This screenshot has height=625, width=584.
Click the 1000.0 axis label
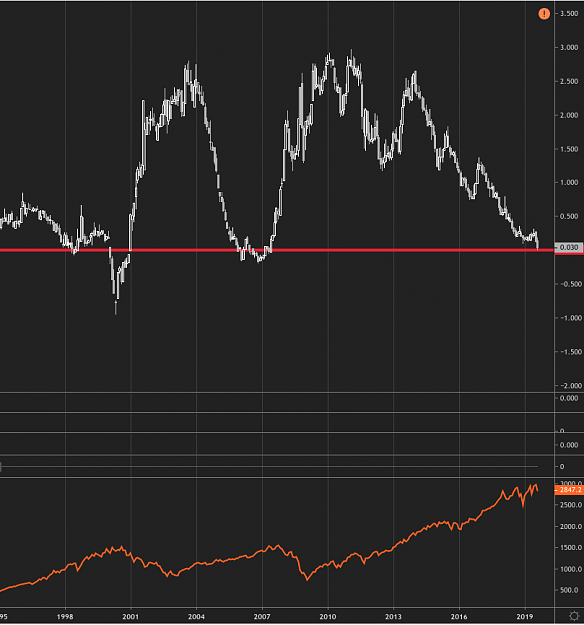coord(571,569)
